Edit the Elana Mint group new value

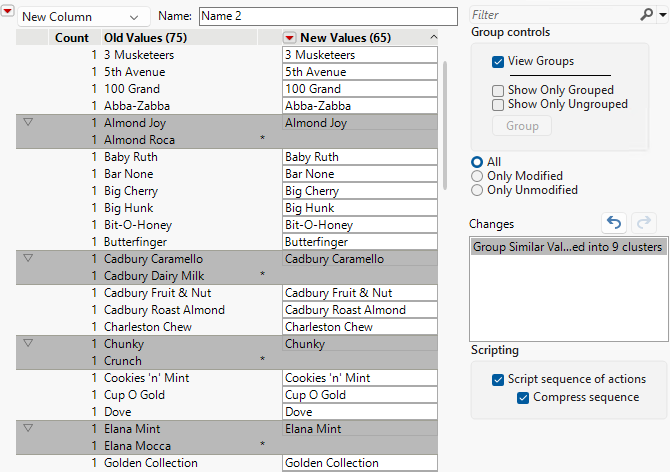tap(360, 429)
